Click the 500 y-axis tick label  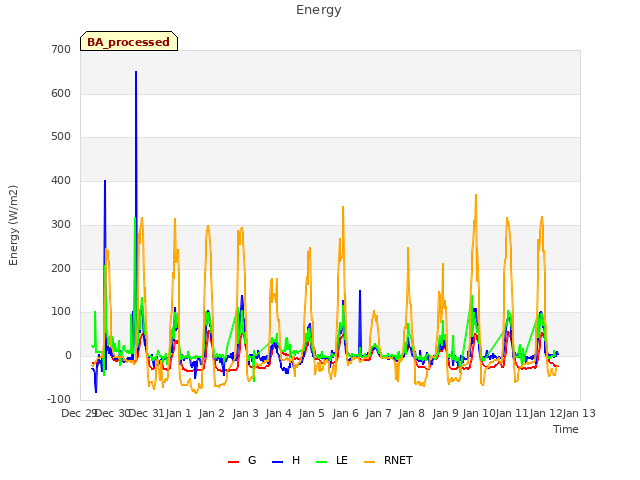(x=61, y=137)
